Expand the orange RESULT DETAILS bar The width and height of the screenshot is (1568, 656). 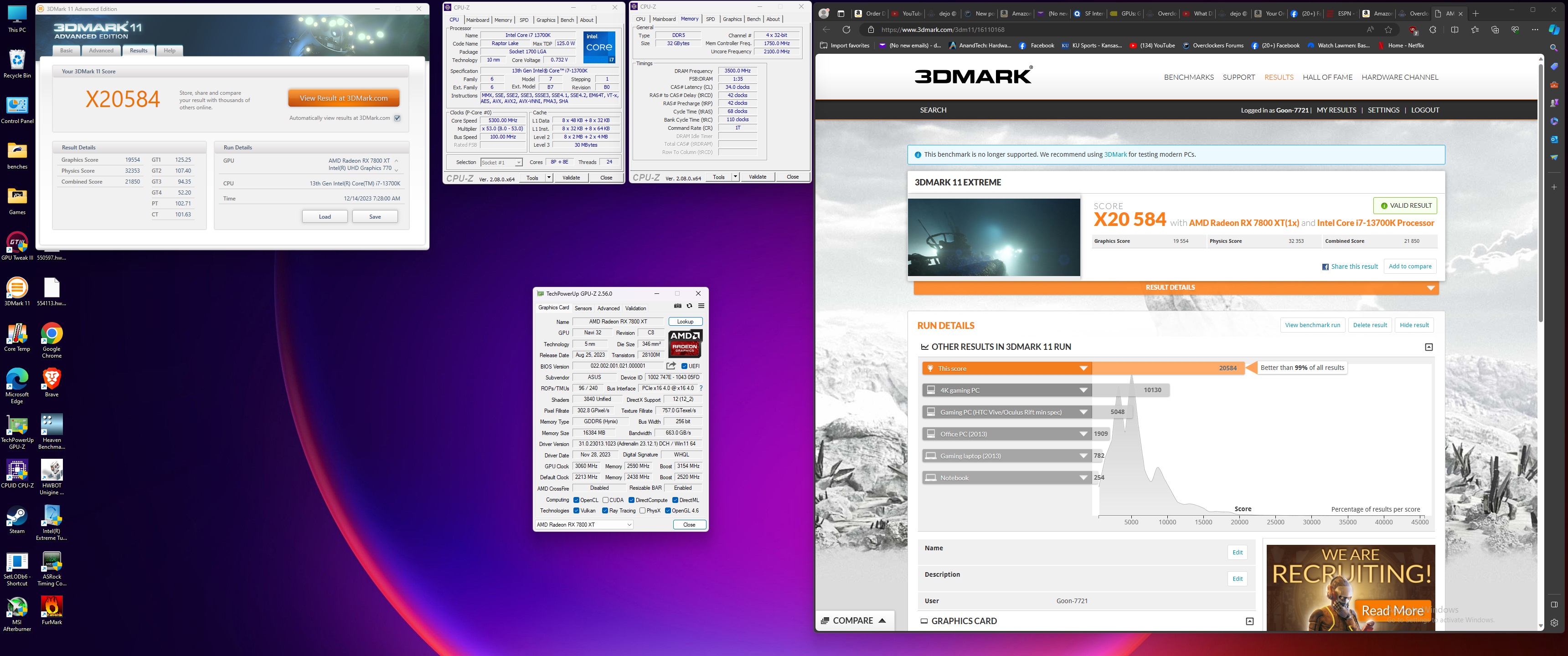click(x=1176, y=287)
